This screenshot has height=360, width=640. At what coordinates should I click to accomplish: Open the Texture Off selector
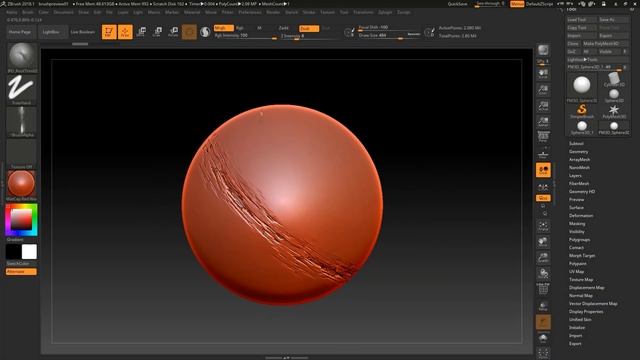coord(22,153)
